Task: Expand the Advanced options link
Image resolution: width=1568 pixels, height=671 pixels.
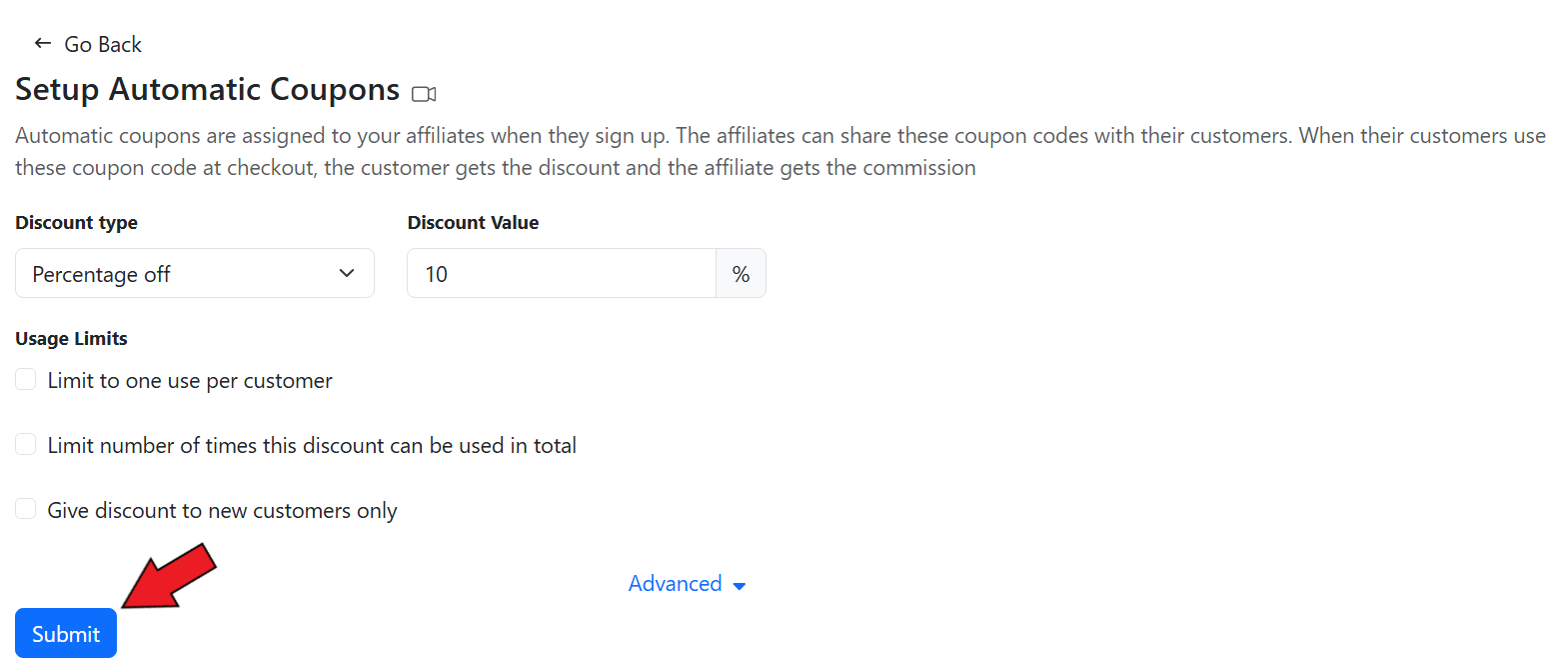Action: pos(676,584)
